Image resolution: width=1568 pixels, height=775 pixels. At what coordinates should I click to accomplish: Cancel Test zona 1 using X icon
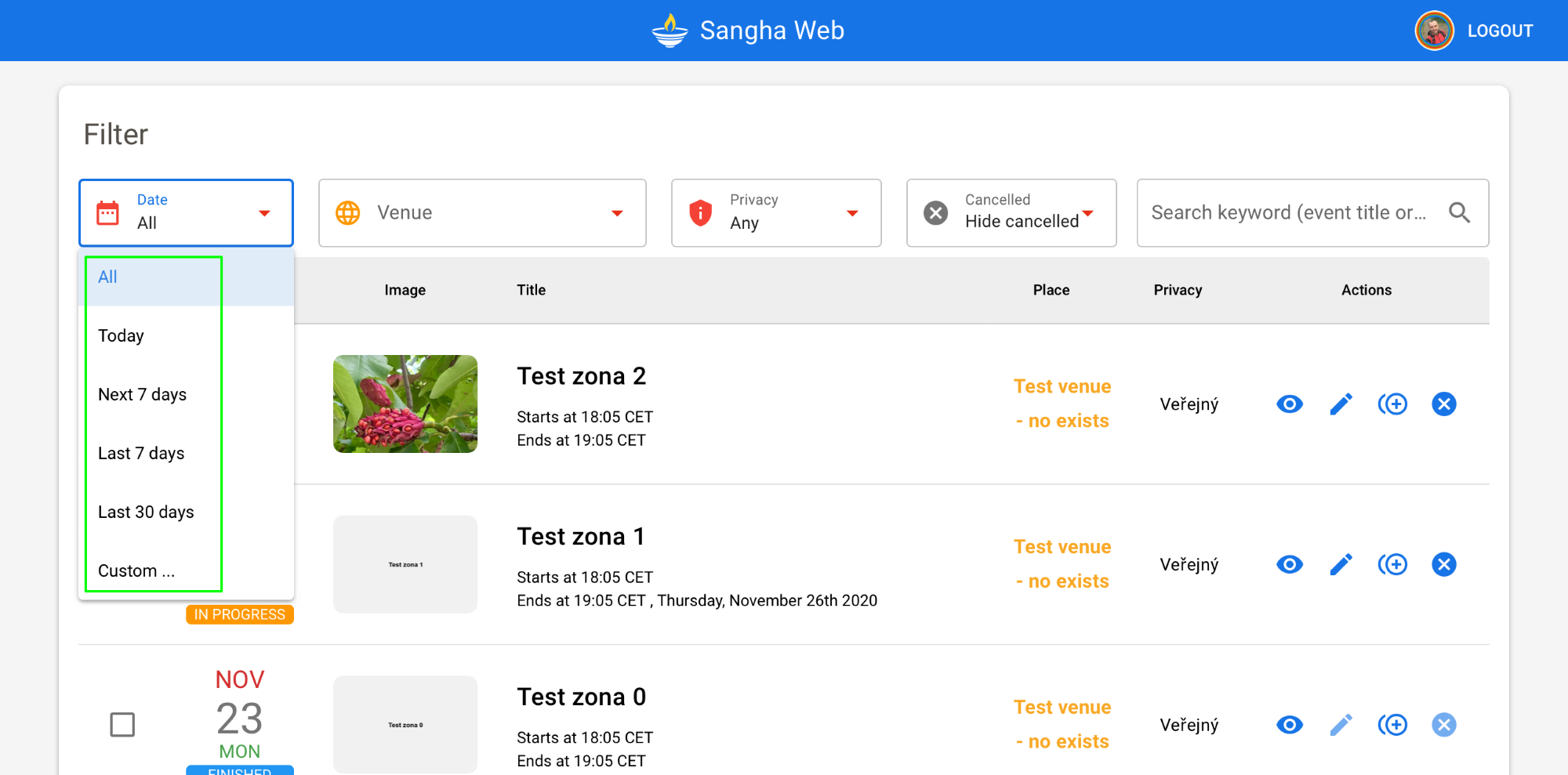tap(1443, 565)
